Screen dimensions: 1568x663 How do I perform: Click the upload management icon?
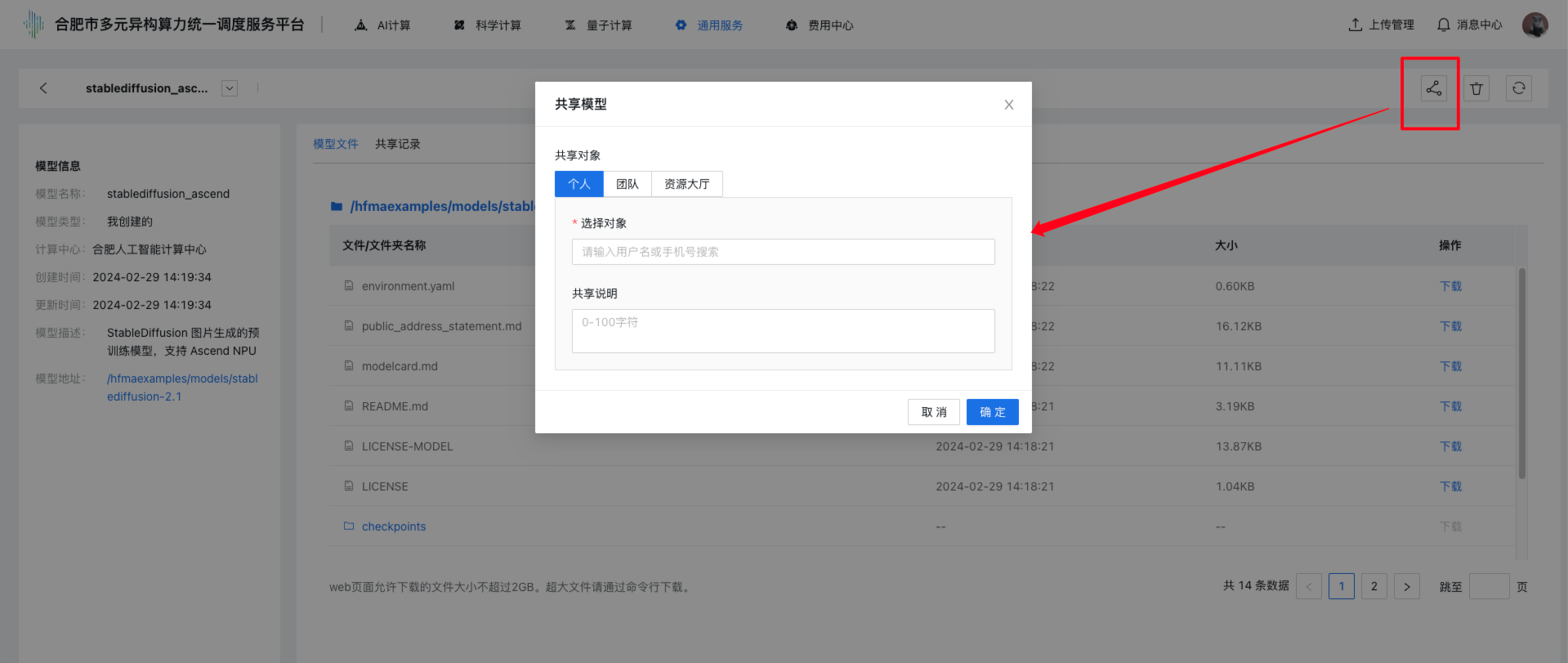[x=1356, y=25]
